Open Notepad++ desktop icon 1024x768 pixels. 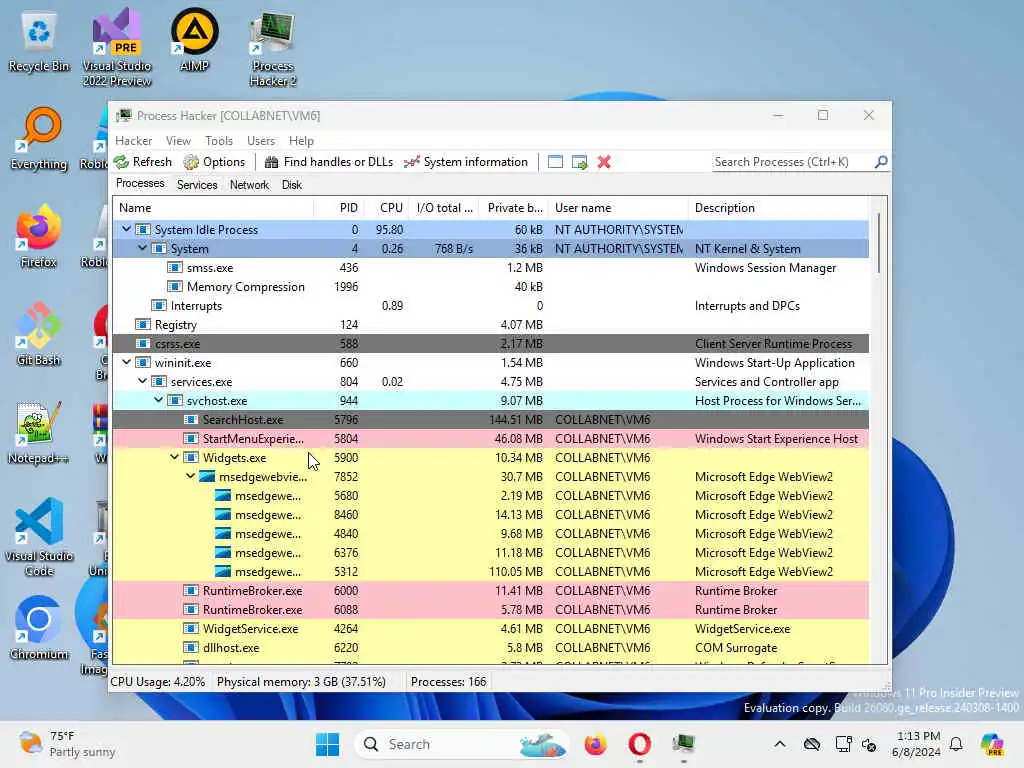(x=39, y=433)
